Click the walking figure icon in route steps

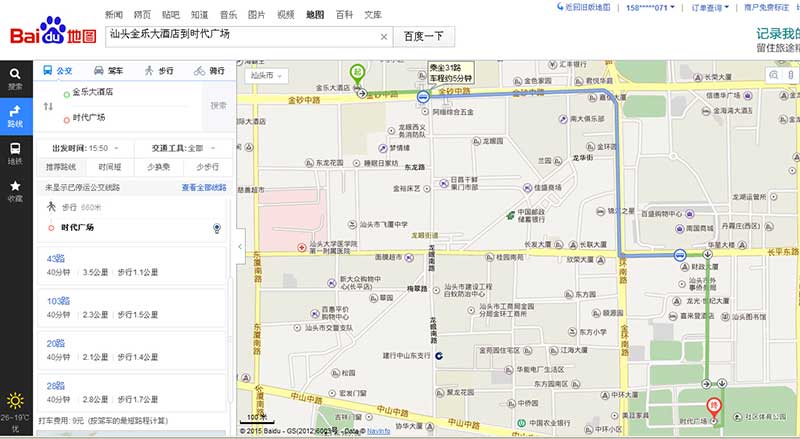pyautogui.click(x=51, y=207)
